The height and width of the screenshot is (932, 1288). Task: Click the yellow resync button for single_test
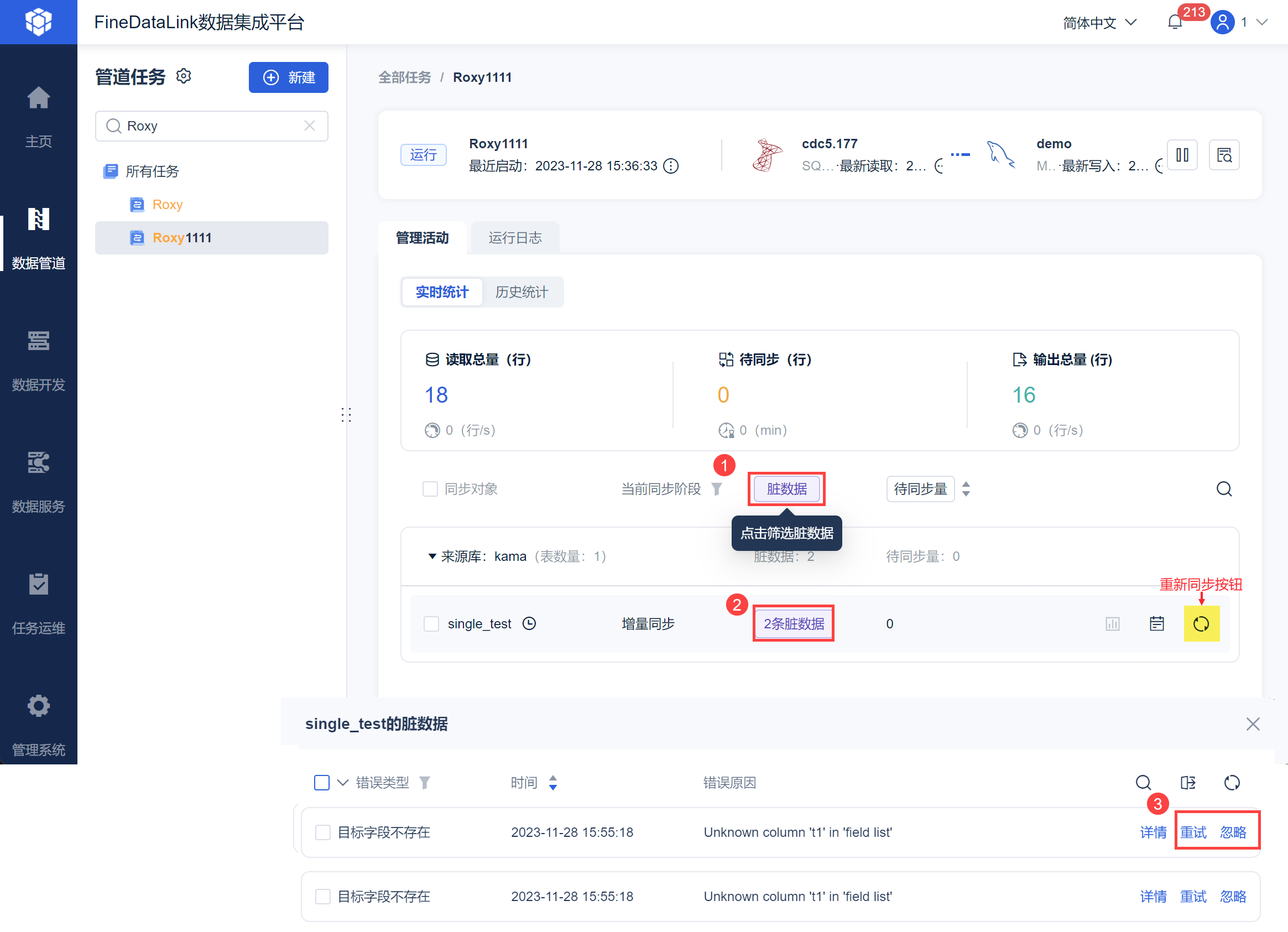point(1201,623)
